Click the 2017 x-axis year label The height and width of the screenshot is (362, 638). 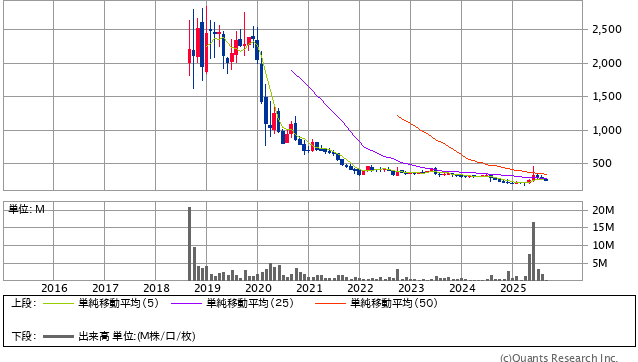pyautogui.click(x=105, y=288)
